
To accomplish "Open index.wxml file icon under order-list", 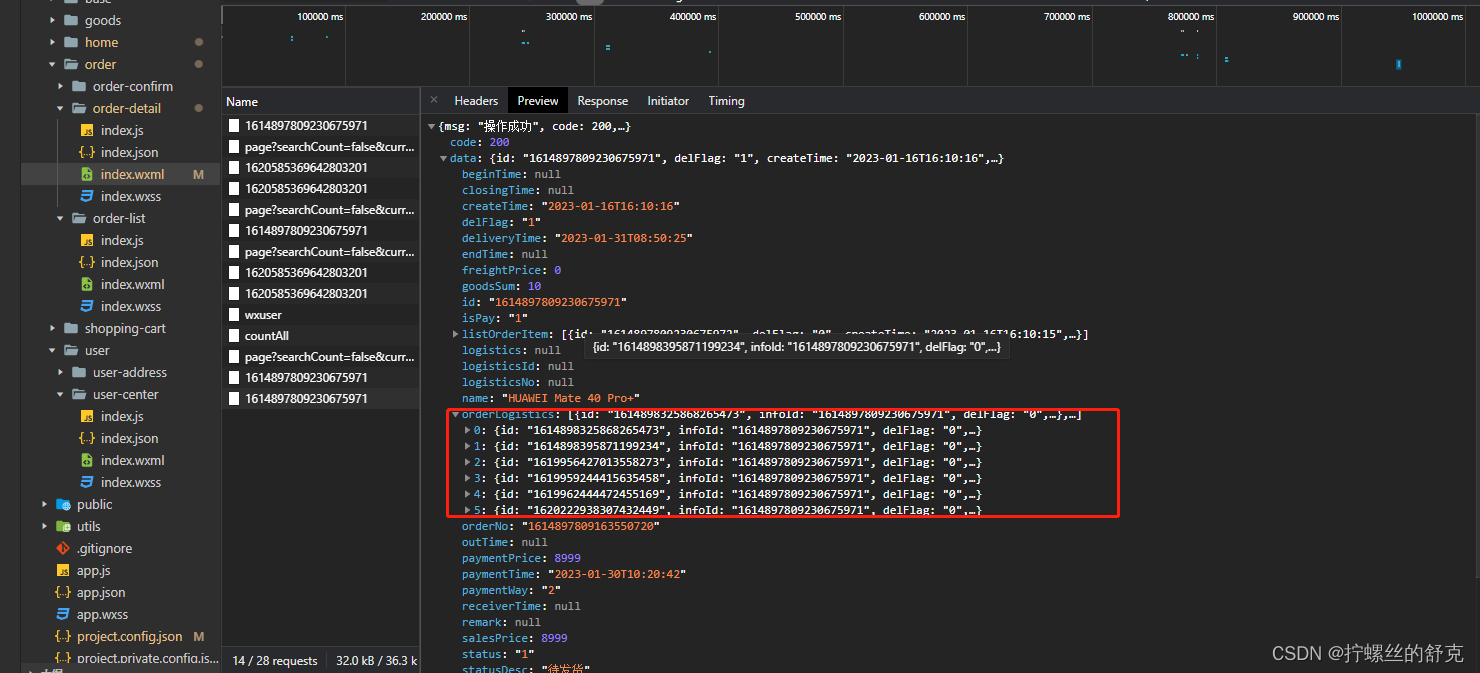I will (x=87, y=284).
